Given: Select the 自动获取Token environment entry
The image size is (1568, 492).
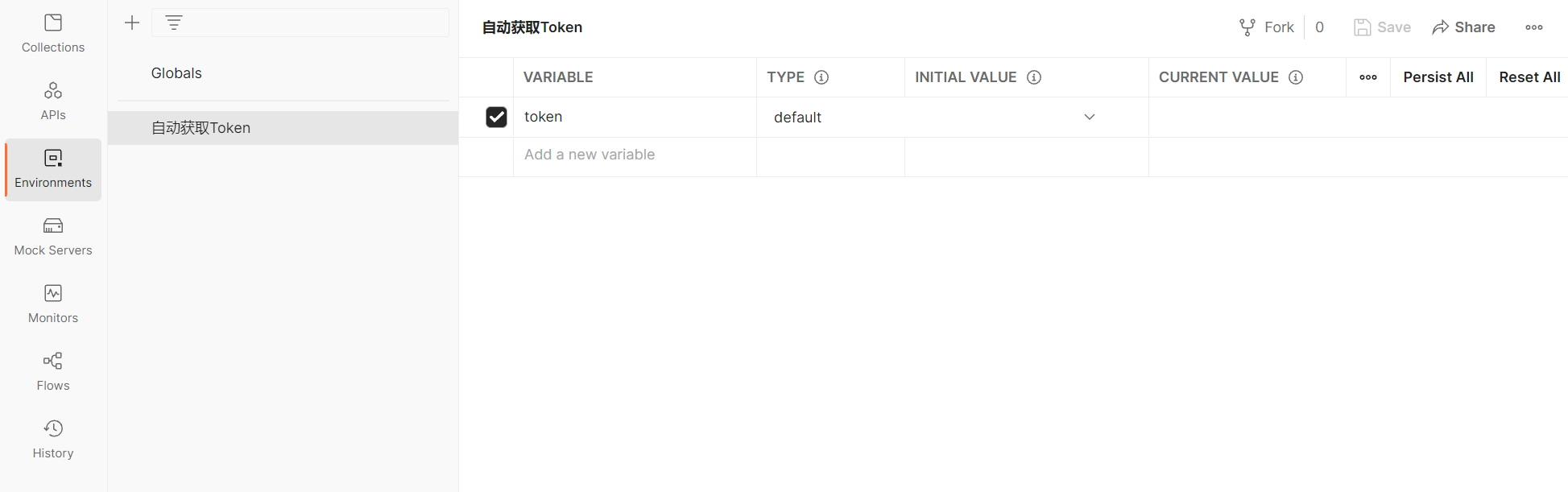Looking at the screenshot, I should 201,128.
